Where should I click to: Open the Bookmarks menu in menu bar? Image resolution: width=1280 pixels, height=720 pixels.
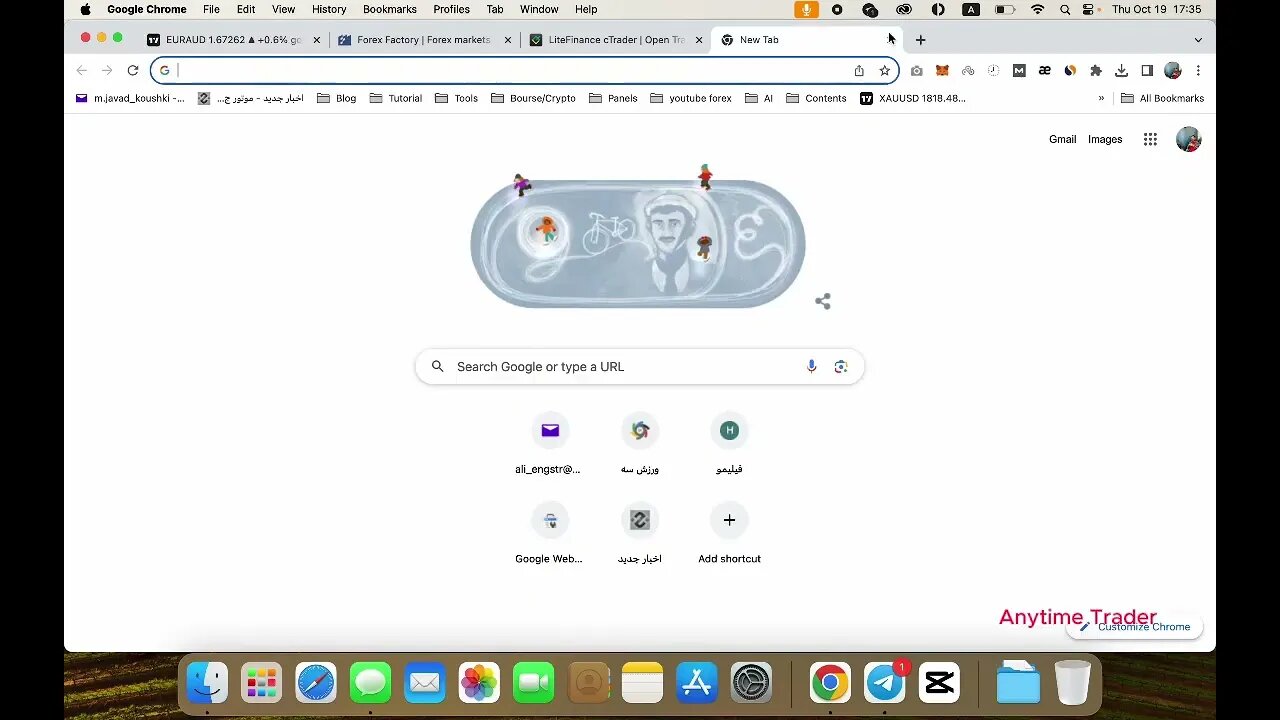click(389, 9)
